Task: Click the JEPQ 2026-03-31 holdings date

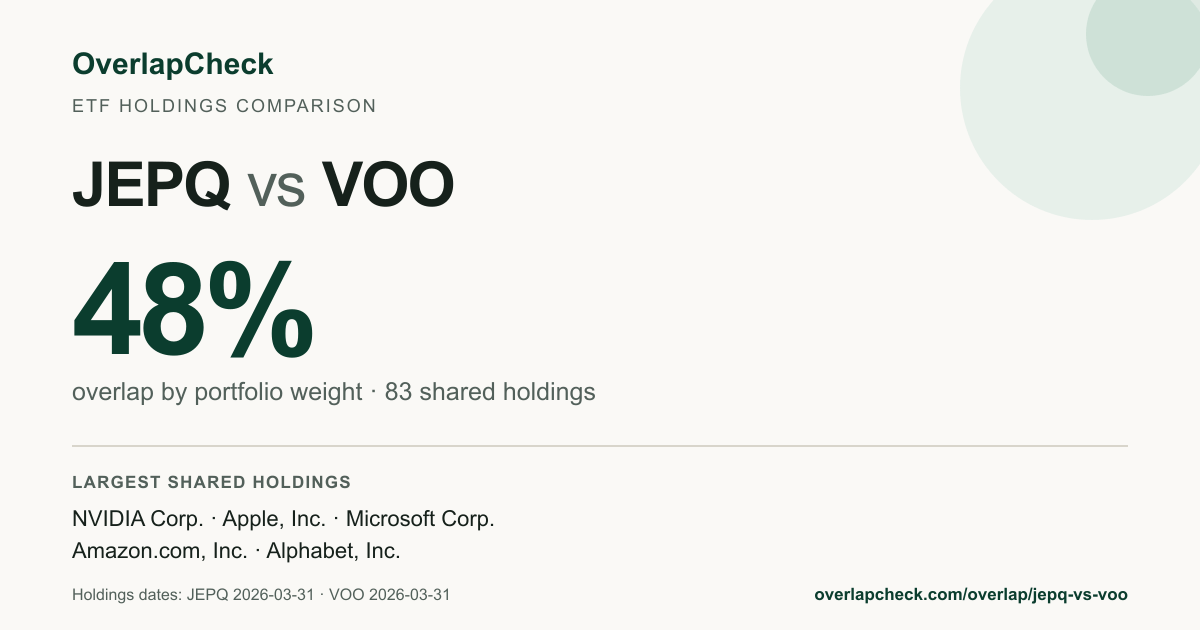Action: (252, 595)
